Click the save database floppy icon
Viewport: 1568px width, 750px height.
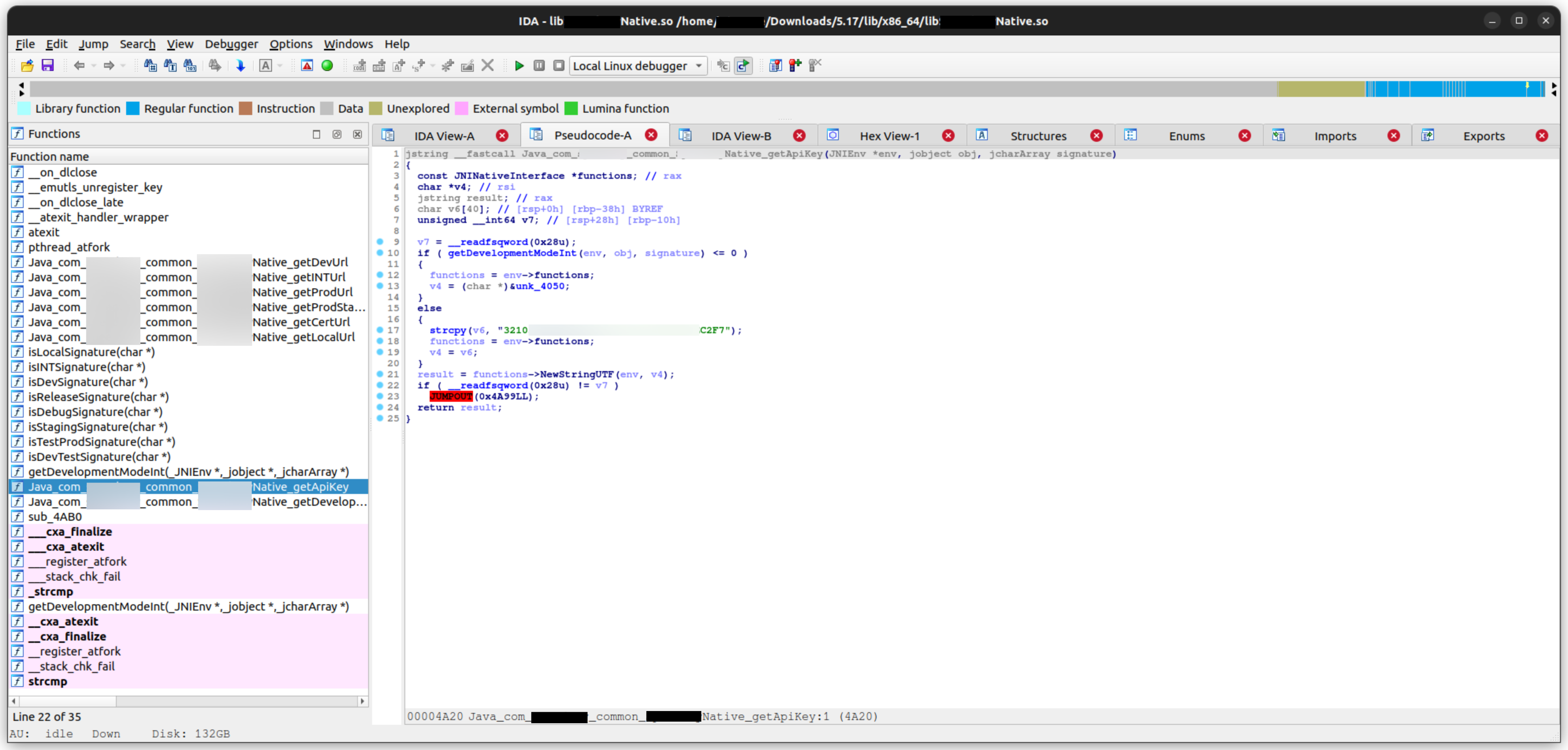pyautogui.click(x=47, y=66)
